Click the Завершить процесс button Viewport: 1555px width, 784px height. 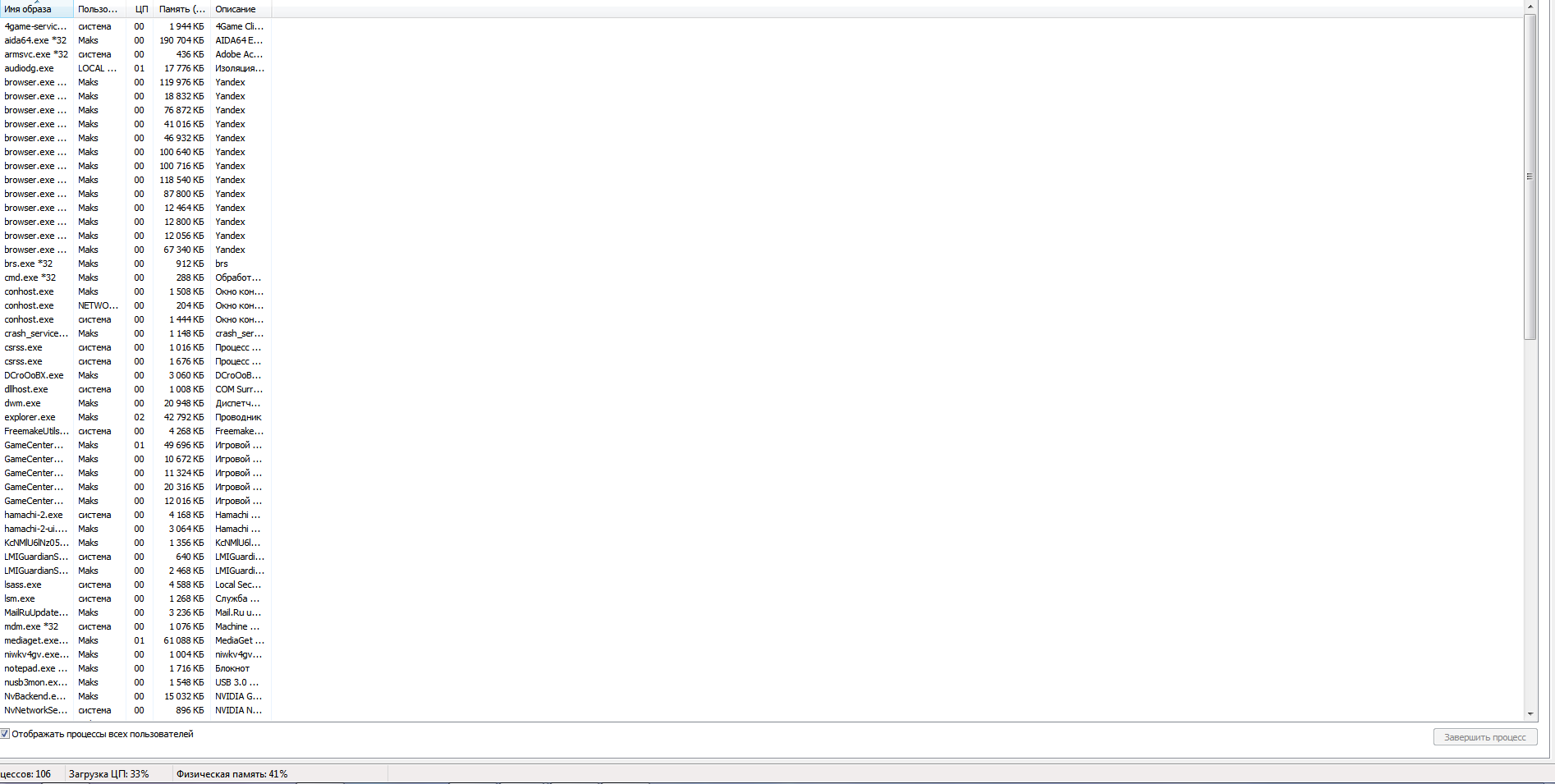[x=1485, y=737]
